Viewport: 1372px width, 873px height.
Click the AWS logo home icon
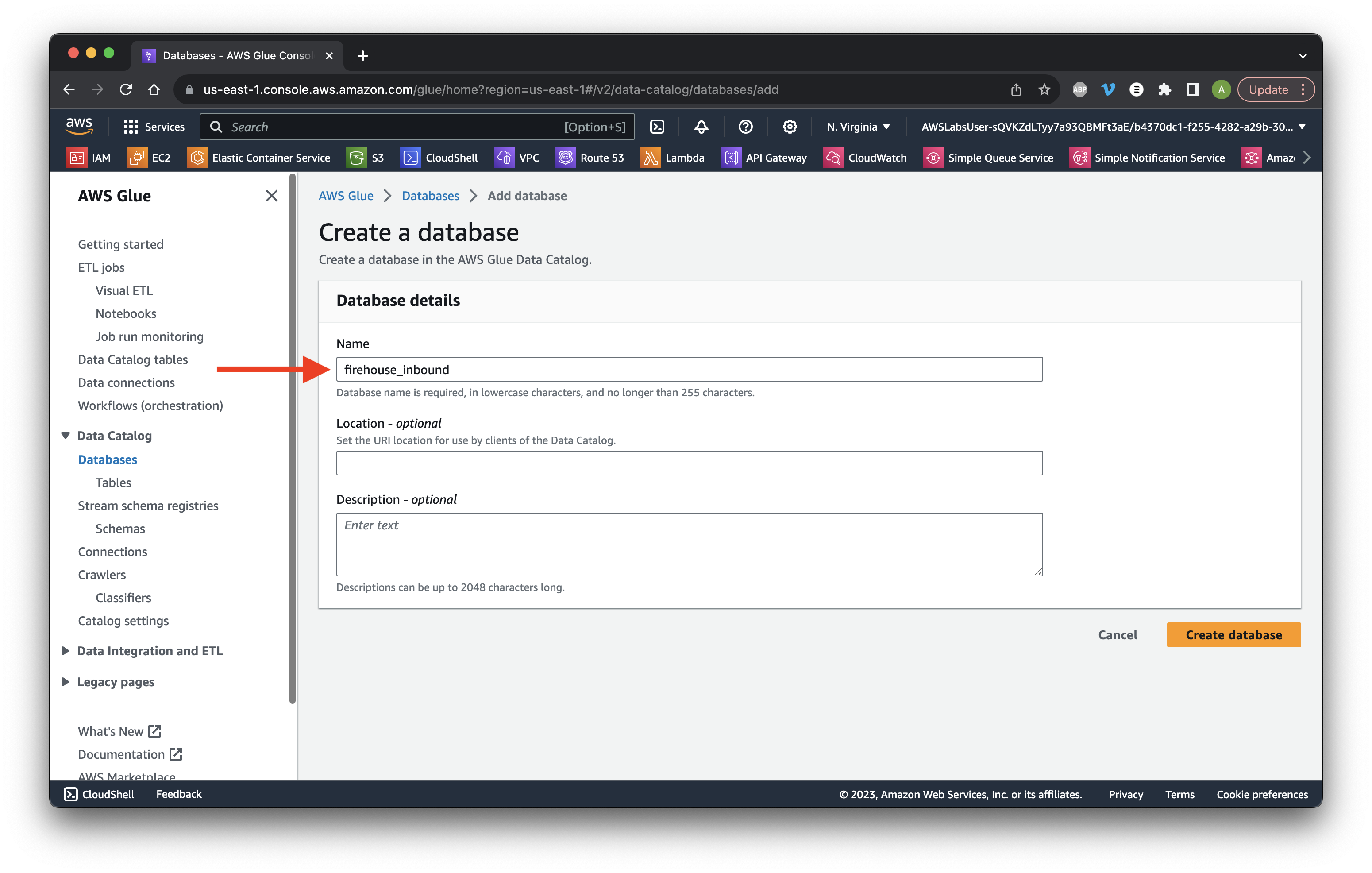[79, 126]
